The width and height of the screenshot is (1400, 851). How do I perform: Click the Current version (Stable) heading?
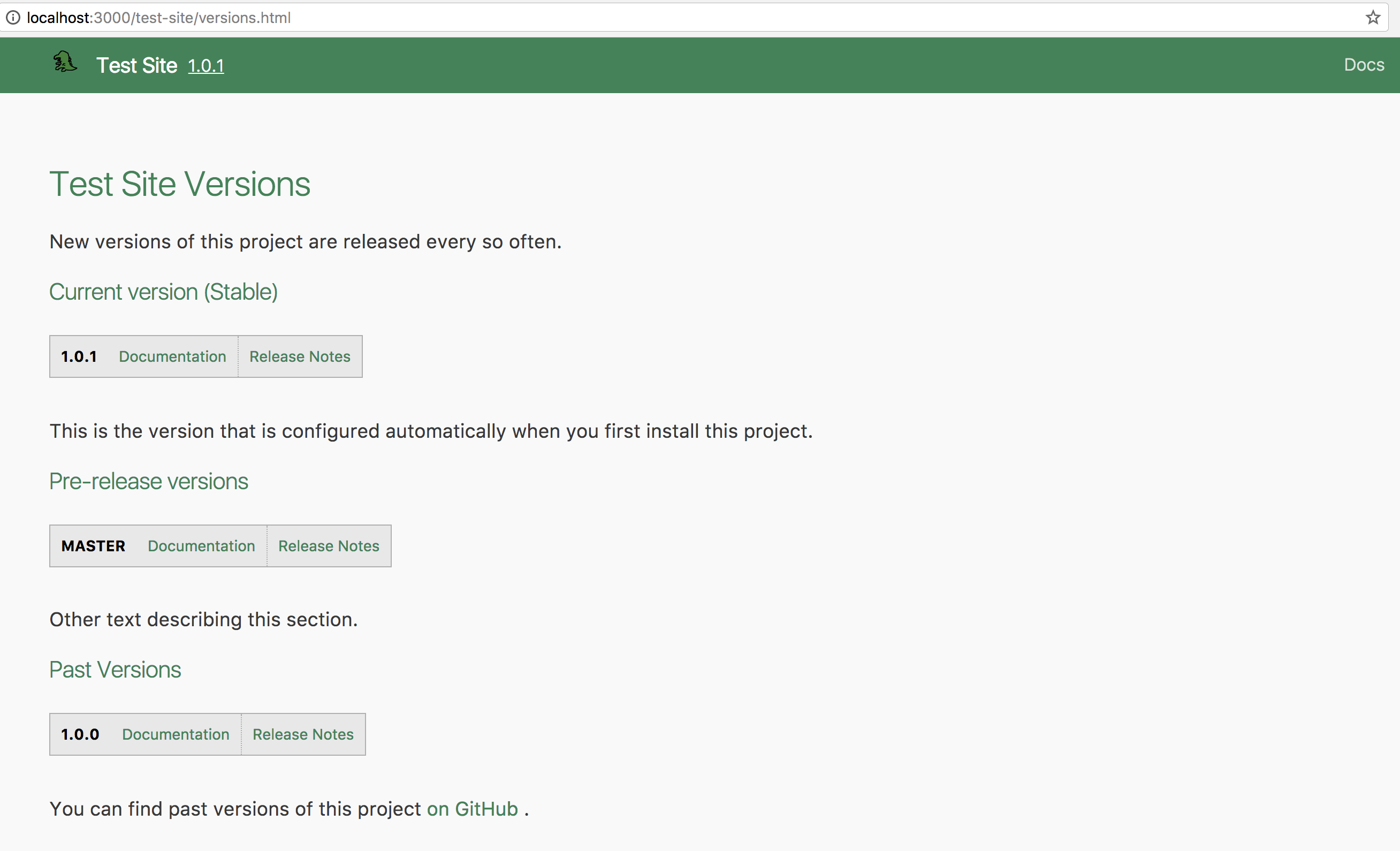pos(163,292)
